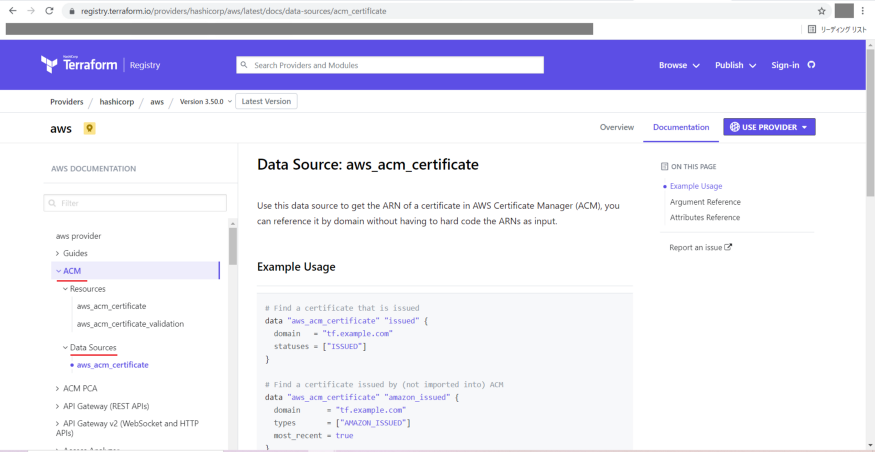
Task: Go to hashicorp breadcrumb
Action: (x=117, y=102)
